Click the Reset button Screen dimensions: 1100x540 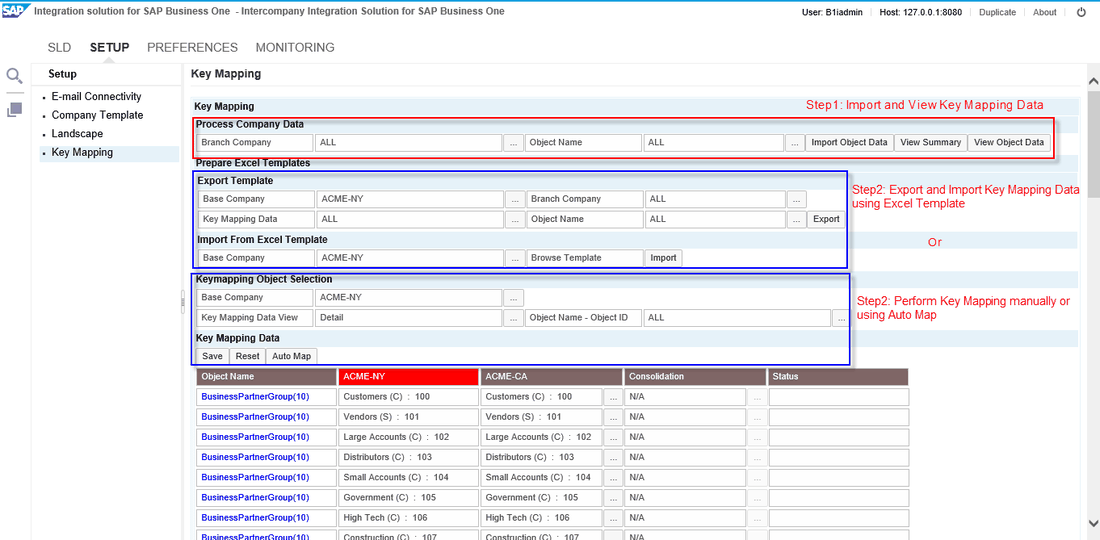point(247,356)
